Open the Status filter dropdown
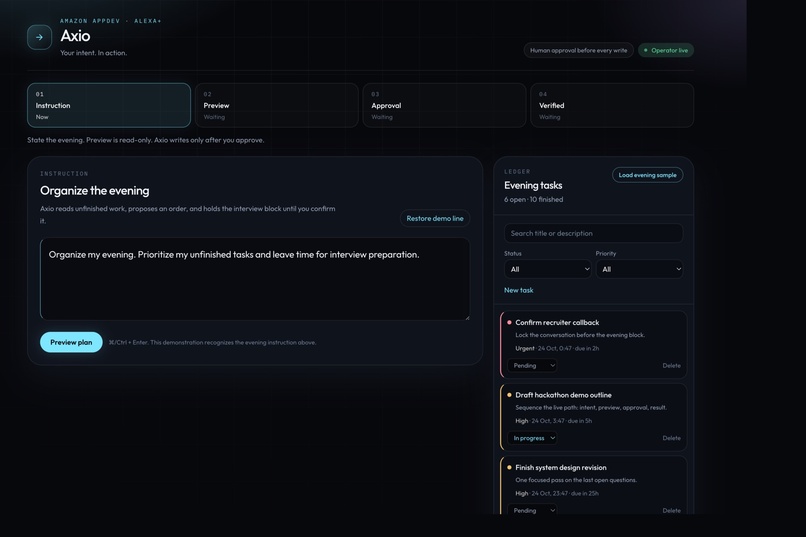806x537 pixels. 547,269
